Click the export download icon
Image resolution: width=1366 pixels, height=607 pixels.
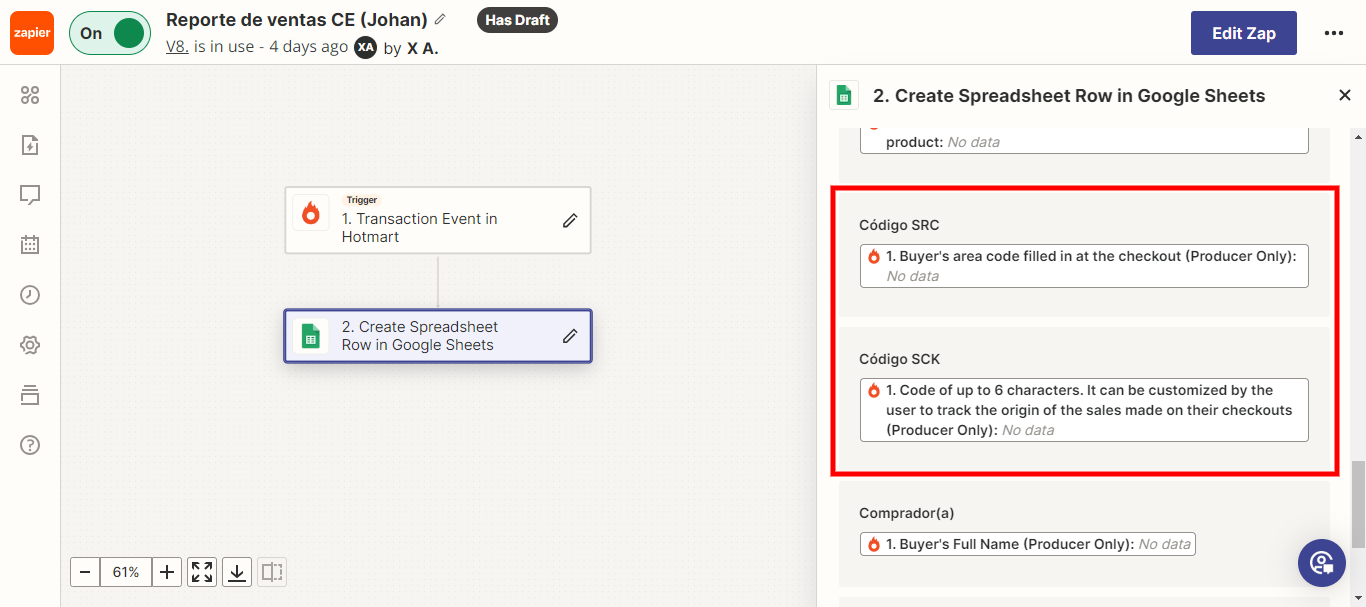237,572
